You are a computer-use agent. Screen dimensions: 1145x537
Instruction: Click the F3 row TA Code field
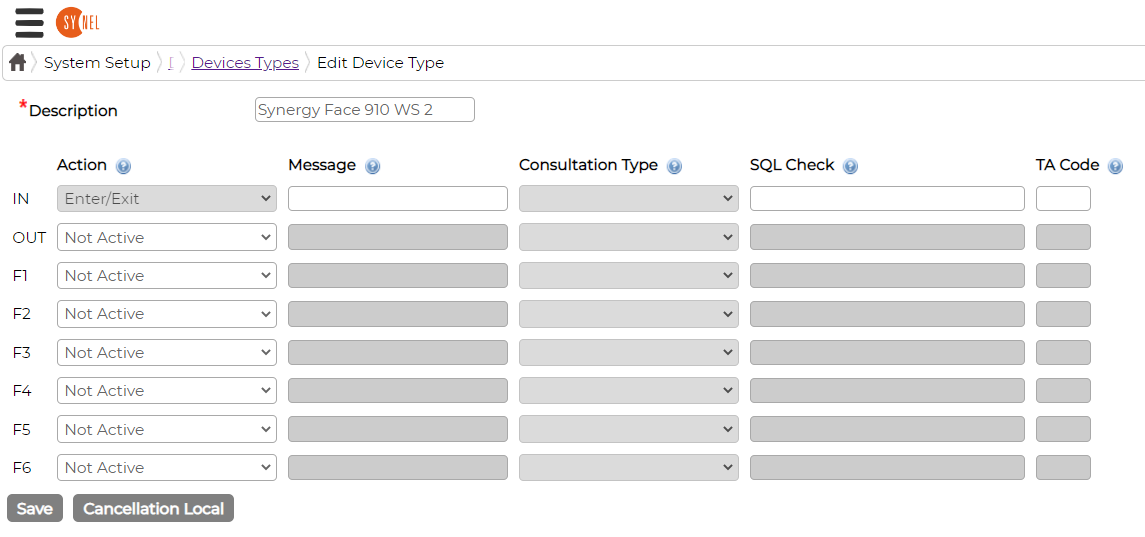click(x=1063, y=352)
